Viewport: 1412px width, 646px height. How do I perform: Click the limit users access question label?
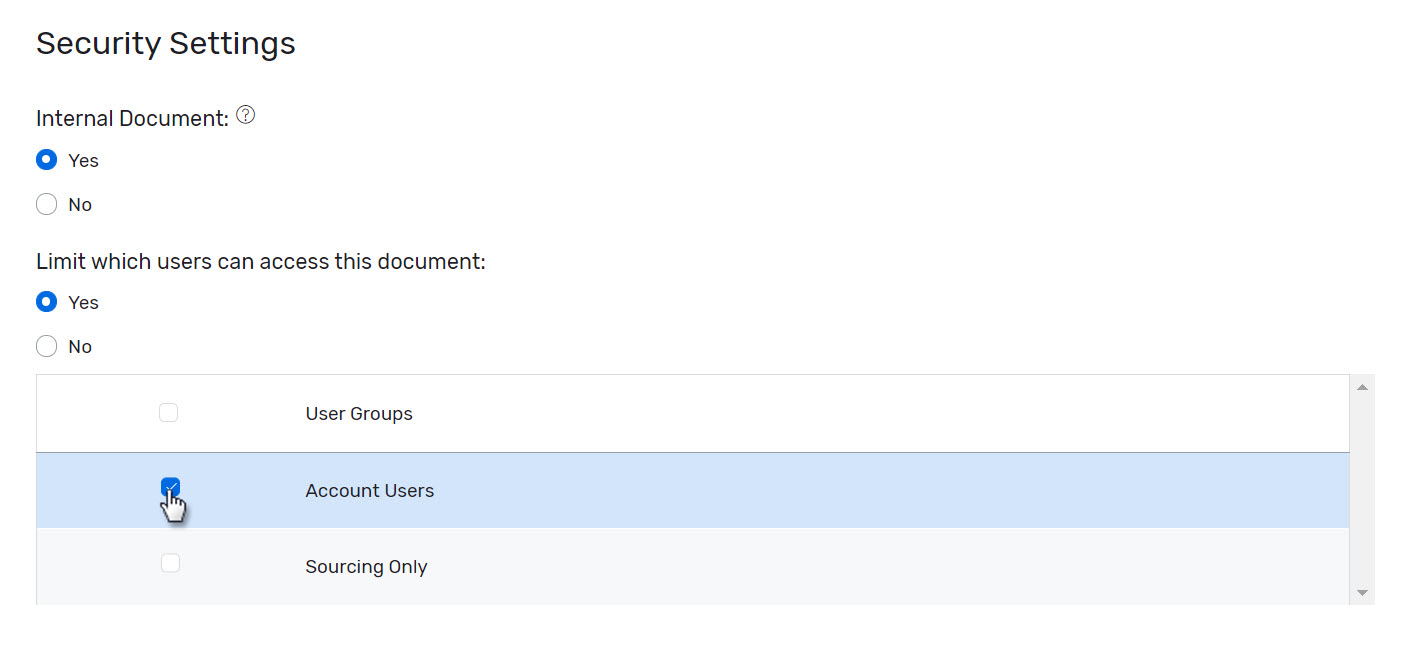pyautogui.click(x=260, y=260)
